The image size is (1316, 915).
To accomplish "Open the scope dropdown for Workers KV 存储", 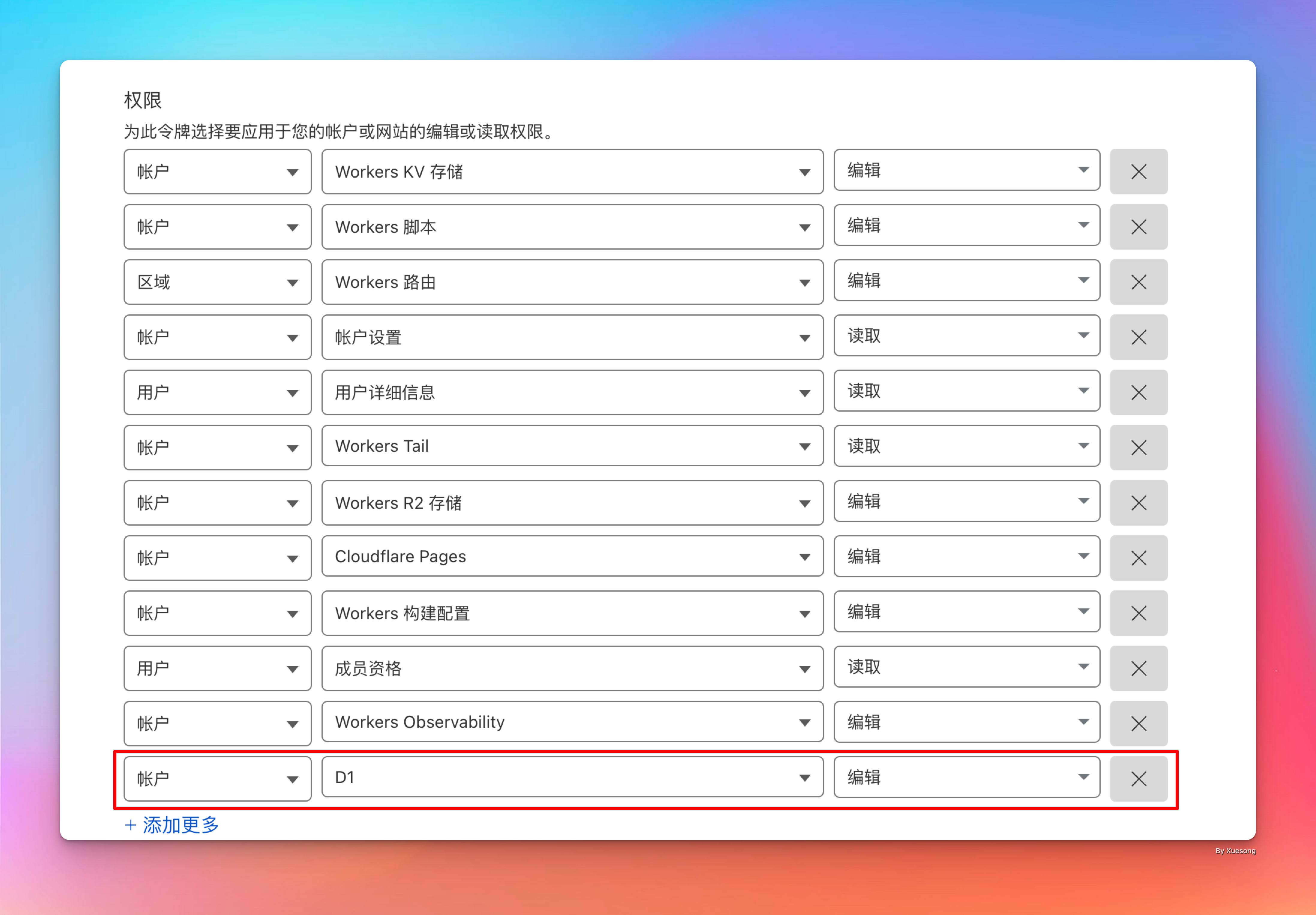I will 218,171.
